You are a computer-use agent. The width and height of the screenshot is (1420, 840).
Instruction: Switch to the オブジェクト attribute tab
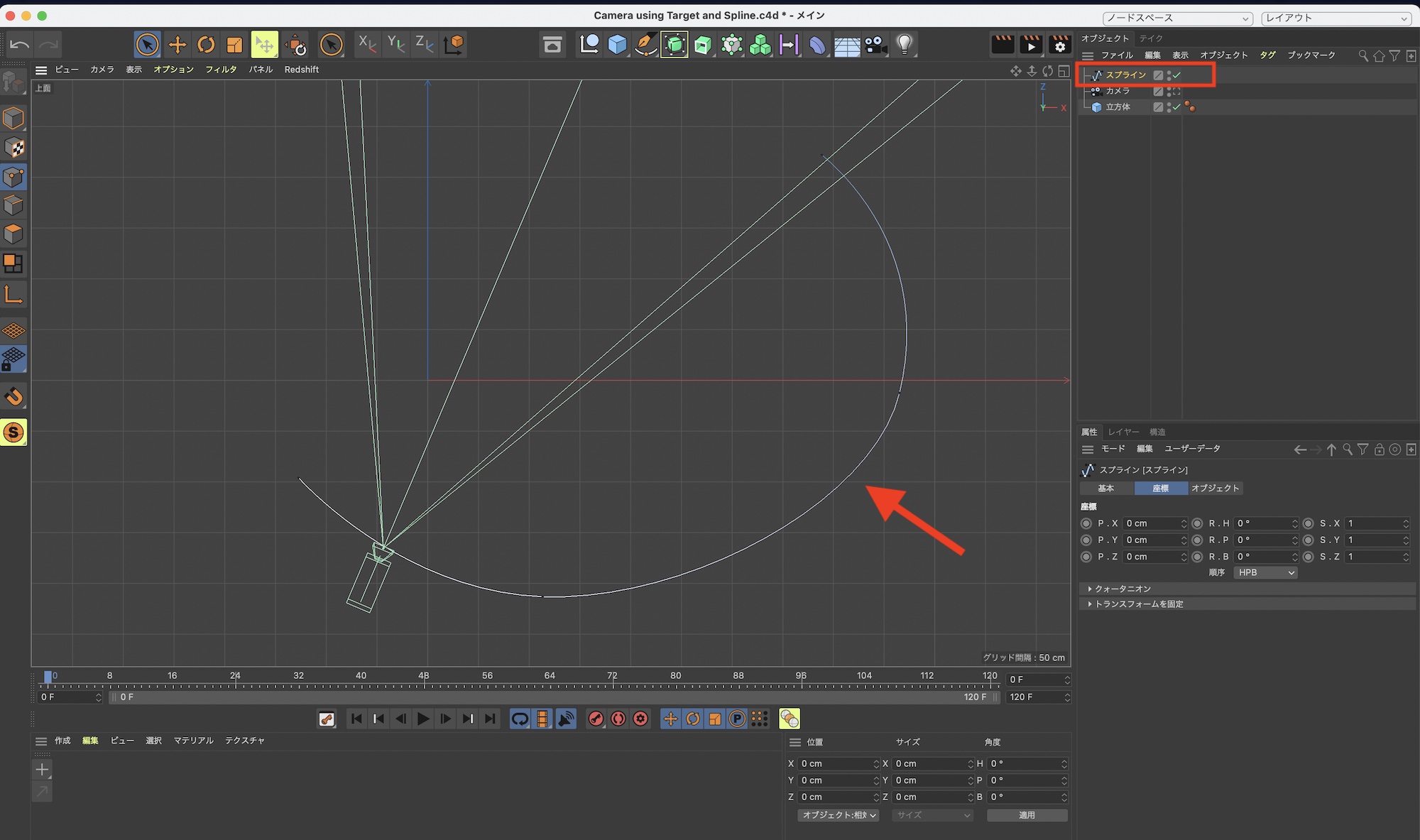(x=1215, y=489)
